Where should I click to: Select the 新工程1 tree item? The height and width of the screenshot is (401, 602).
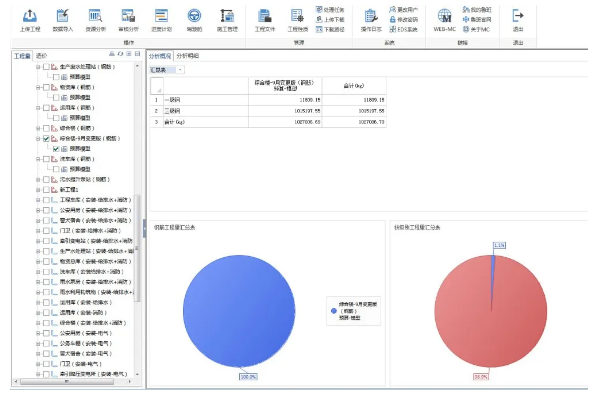[69, 190]
